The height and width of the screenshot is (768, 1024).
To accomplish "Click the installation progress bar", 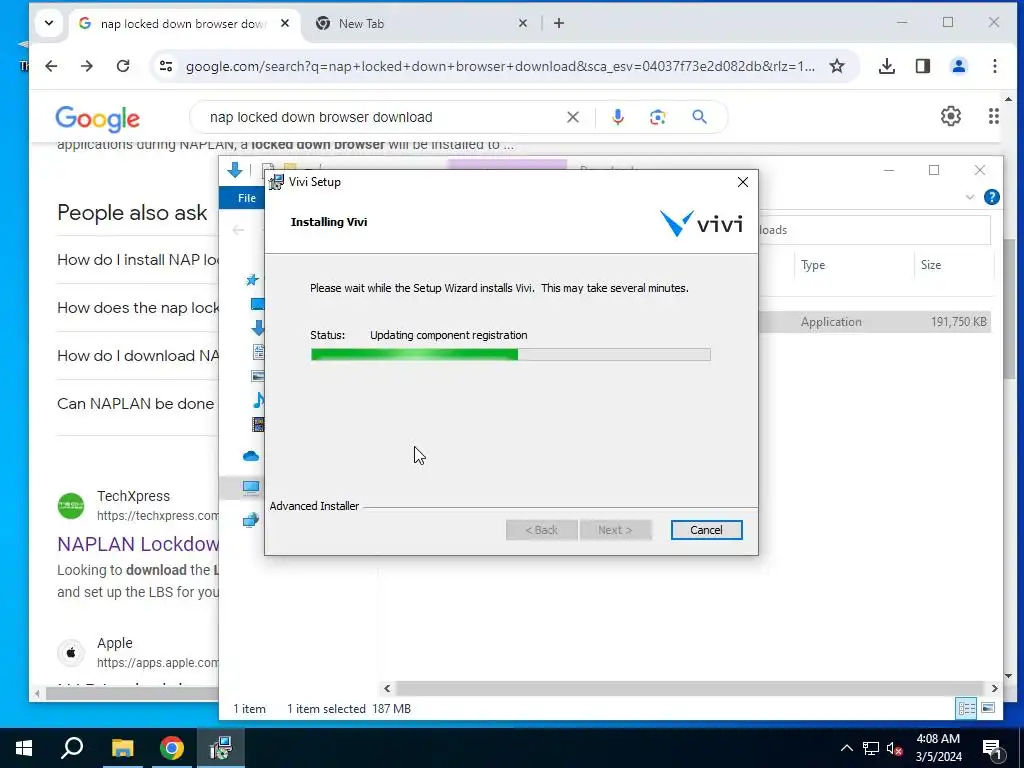I will coord(511,355).
